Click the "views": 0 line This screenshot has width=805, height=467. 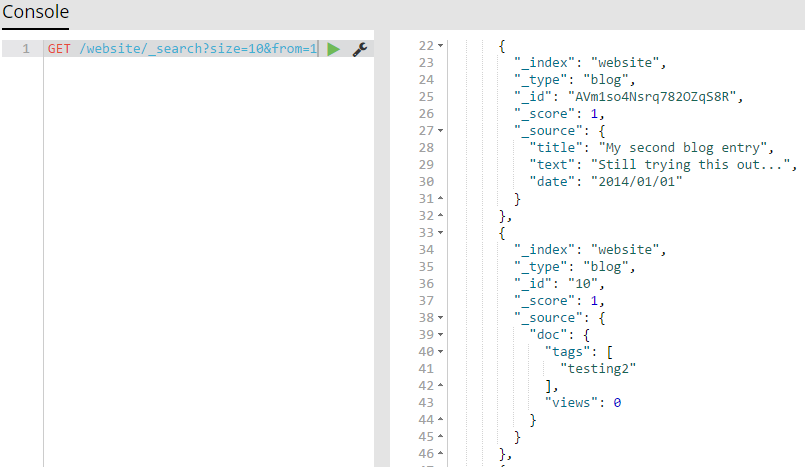pos(583,403)
